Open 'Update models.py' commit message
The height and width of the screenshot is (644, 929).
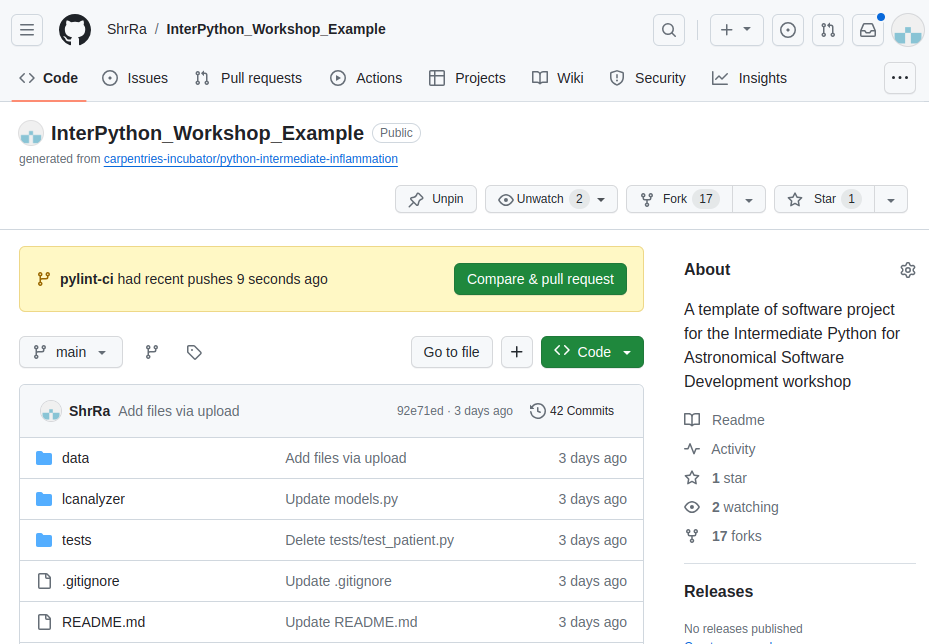341,499
